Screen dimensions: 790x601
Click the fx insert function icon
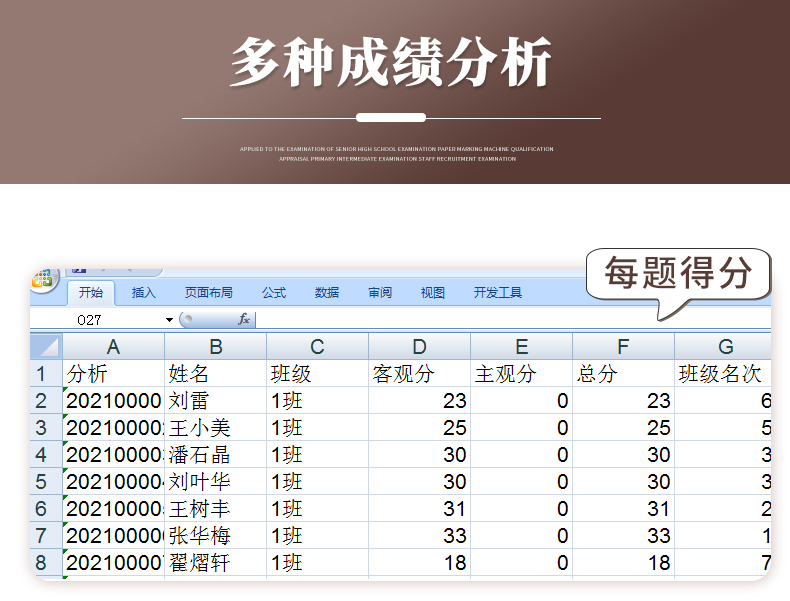point(243,319)
